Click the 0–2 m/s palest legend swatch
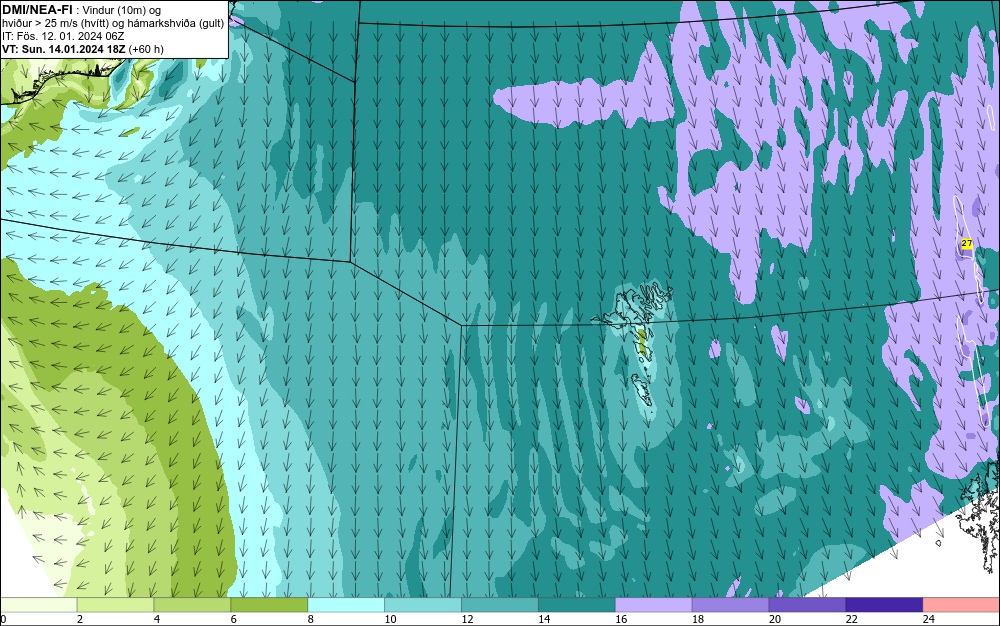This screenshot has width=1000, height=626. tap(38, 605)
